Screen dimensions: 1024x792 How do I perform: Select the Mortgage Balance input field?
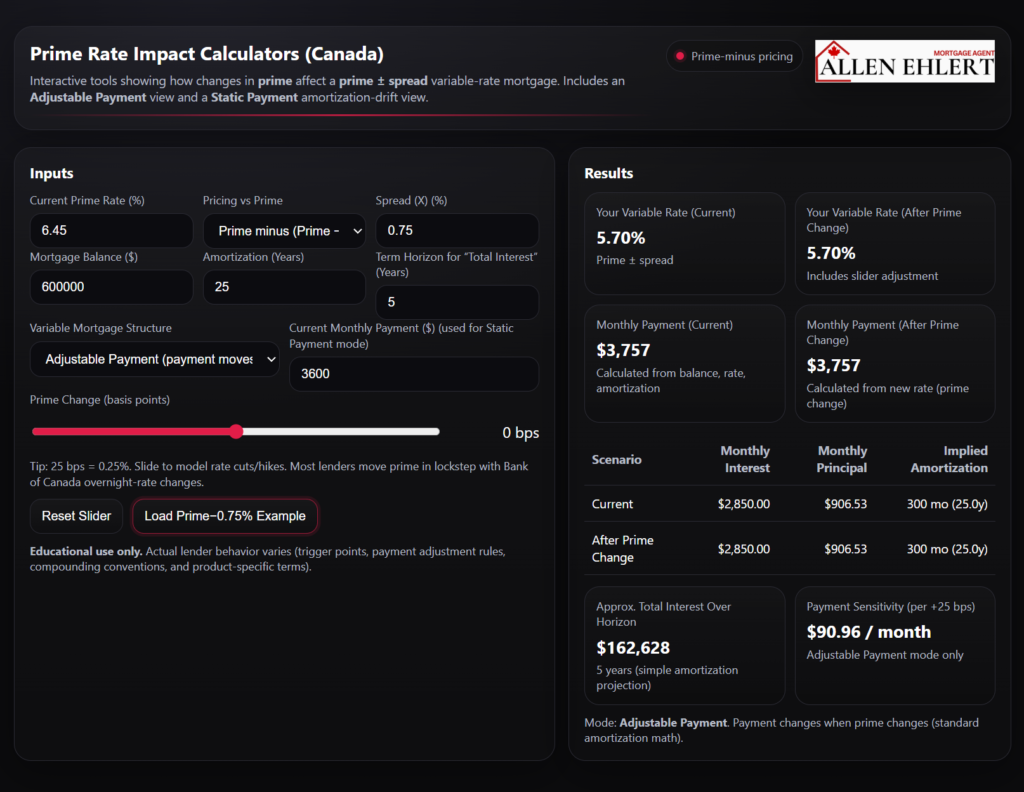(111, 287)
